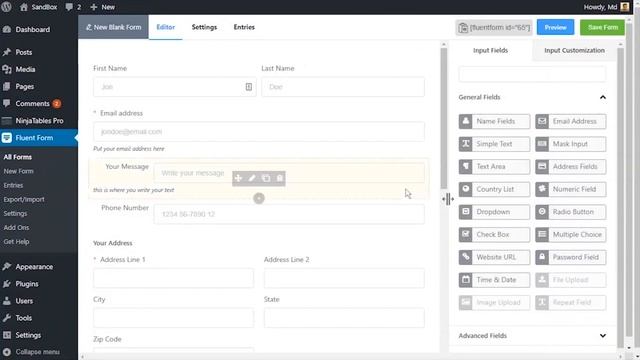
Task: Add a Dropdown element
Action: coord(494,212)
